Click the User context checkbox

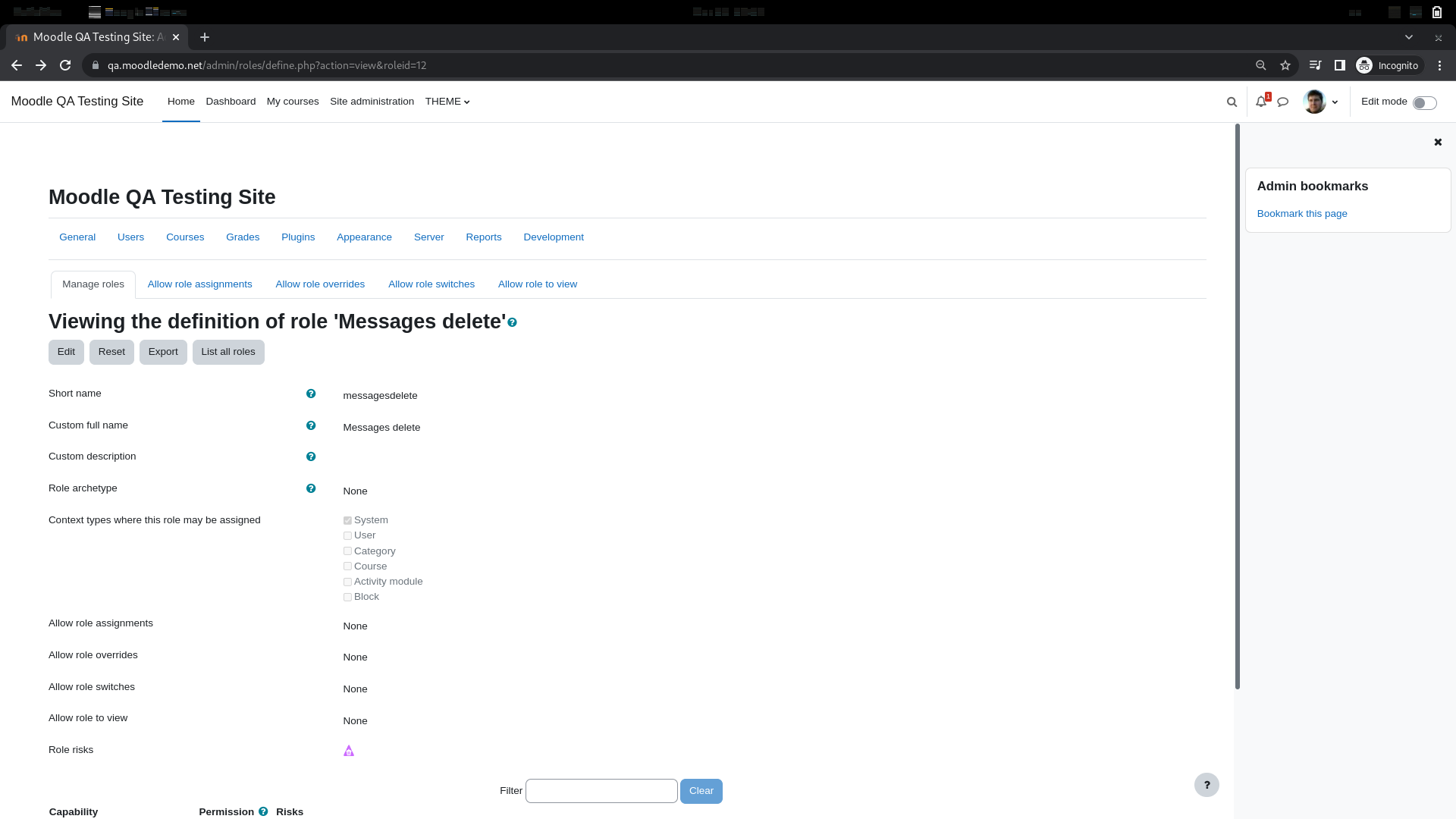(347, 535)
